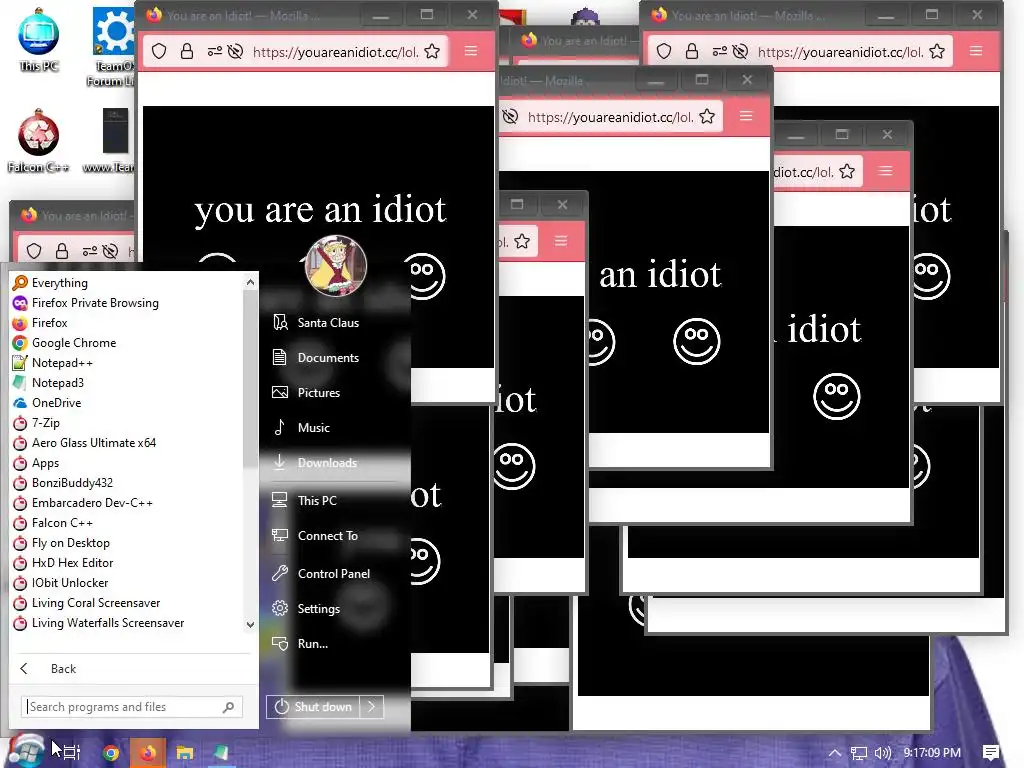Open This PC desktop icon
This screenshot has height=768, width=1024.
point(39,40)
